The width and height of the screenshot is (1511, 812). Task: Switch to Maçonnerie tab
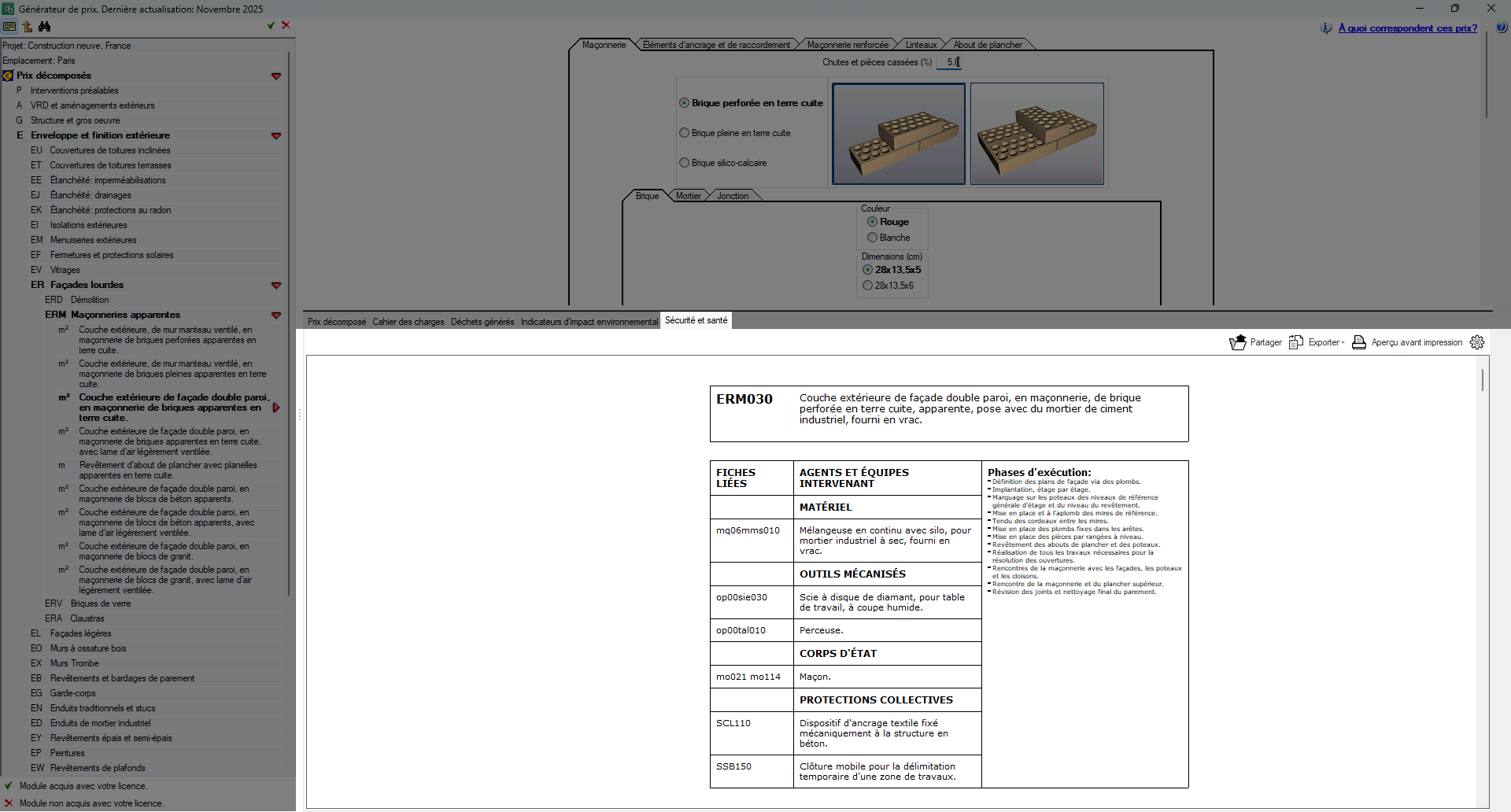pos(604,45)
